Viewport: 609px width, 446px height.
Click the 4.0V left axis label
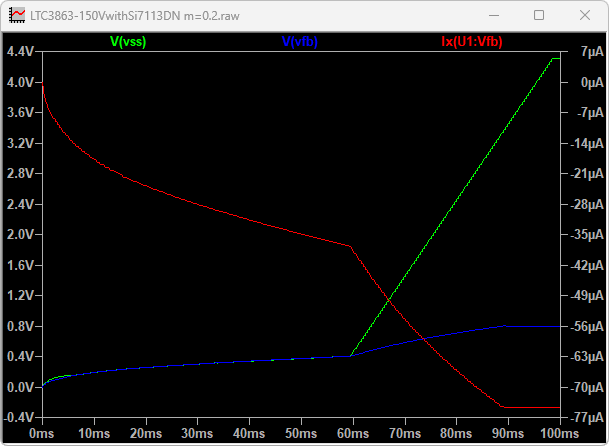point(21,82)
